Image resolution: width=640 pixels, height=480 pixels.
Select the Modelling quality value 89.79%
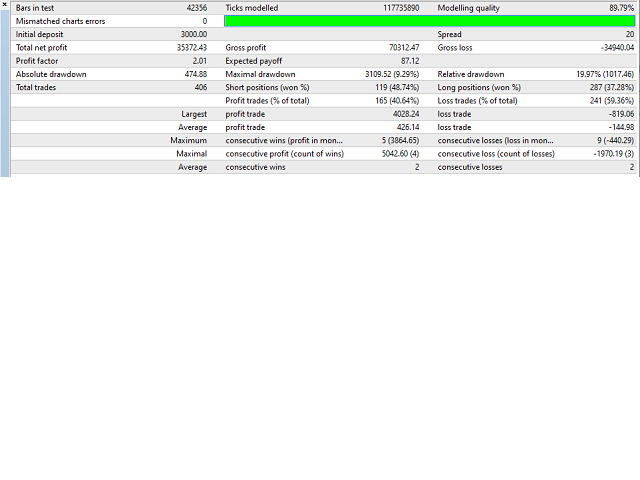pyautogui.click(x=616, y=8)
